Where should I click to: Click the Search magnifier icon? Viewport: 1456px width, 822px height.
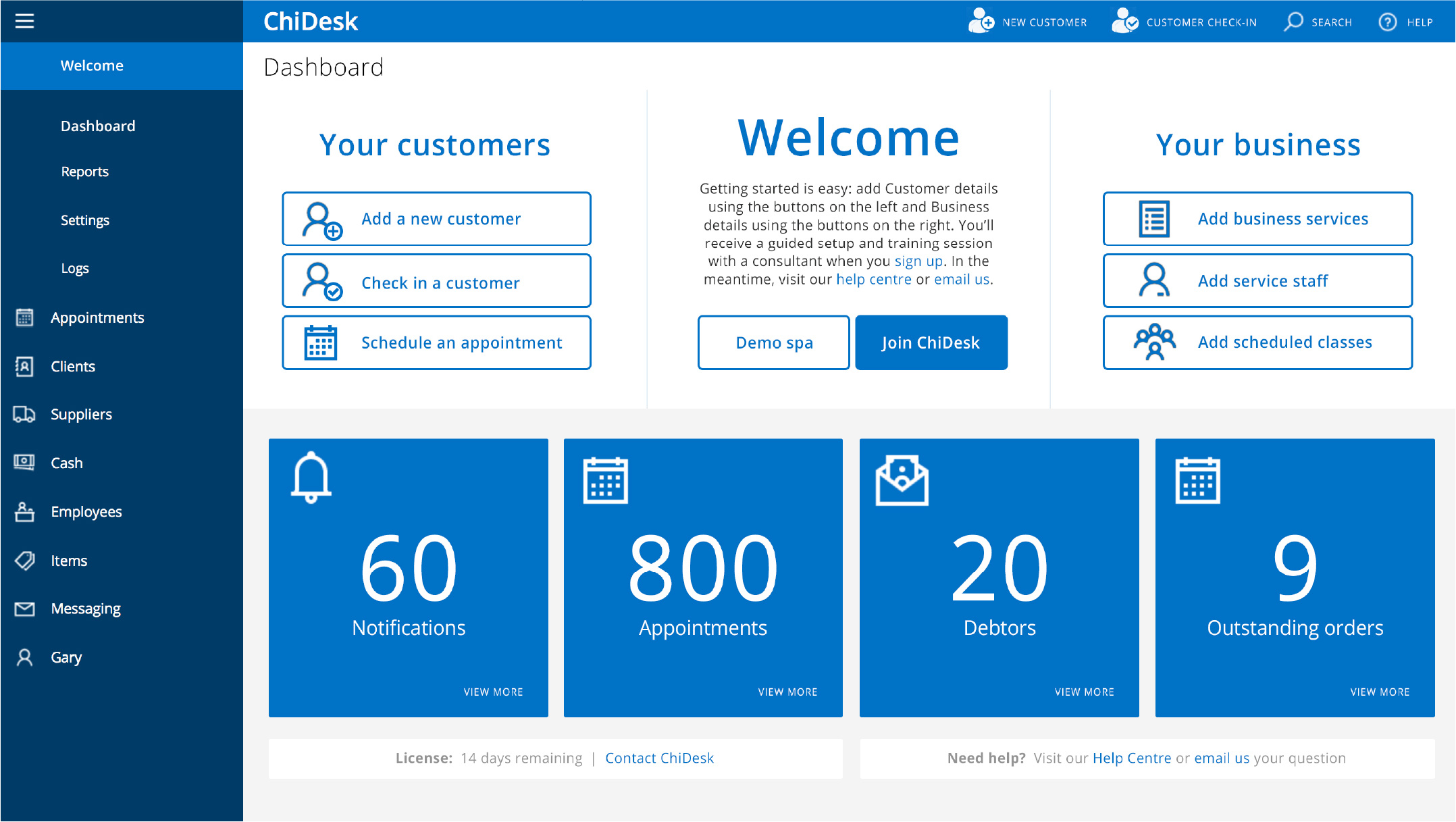1293,22
